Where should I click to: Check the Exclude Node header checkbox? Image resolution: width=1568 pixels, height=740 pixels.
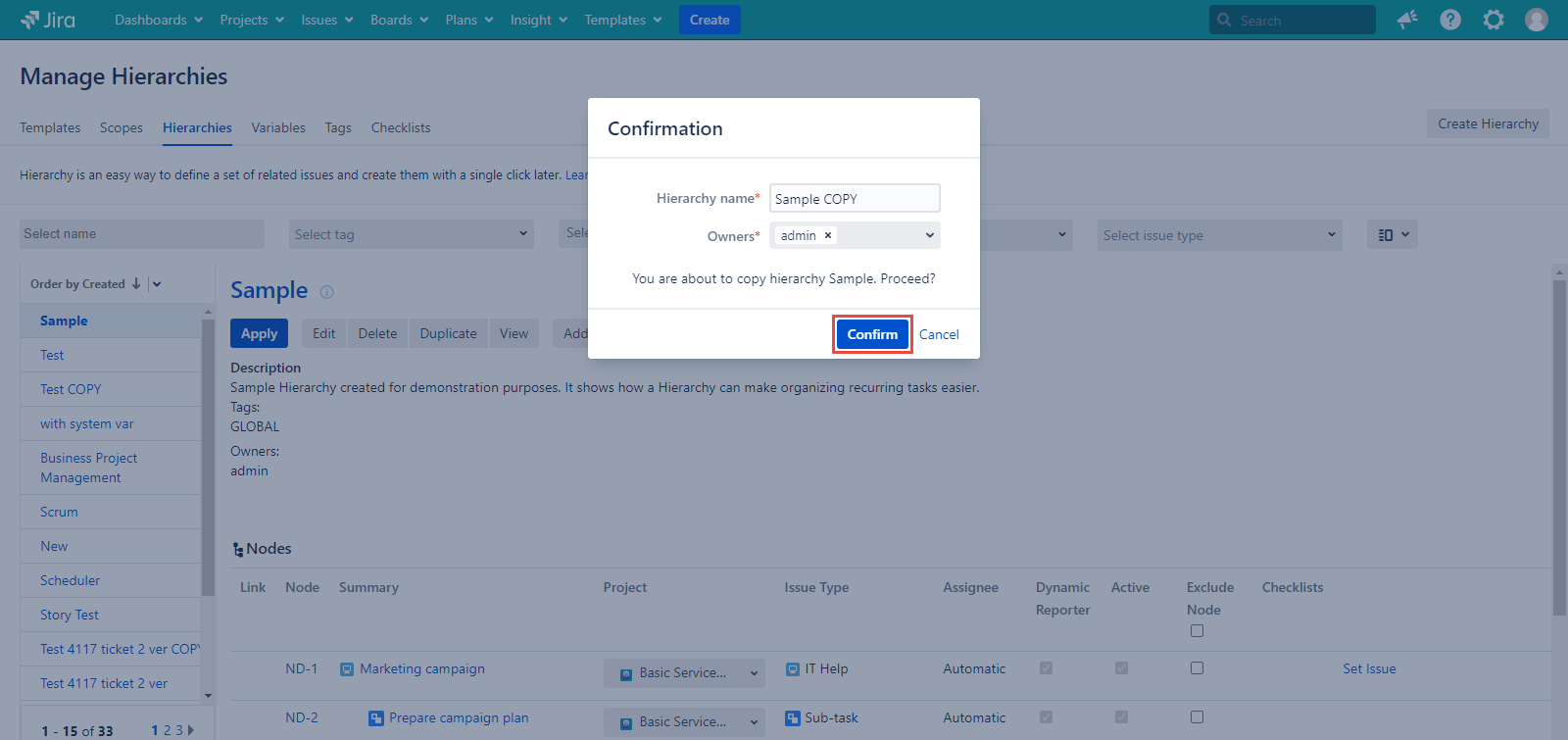point(1197,631)
